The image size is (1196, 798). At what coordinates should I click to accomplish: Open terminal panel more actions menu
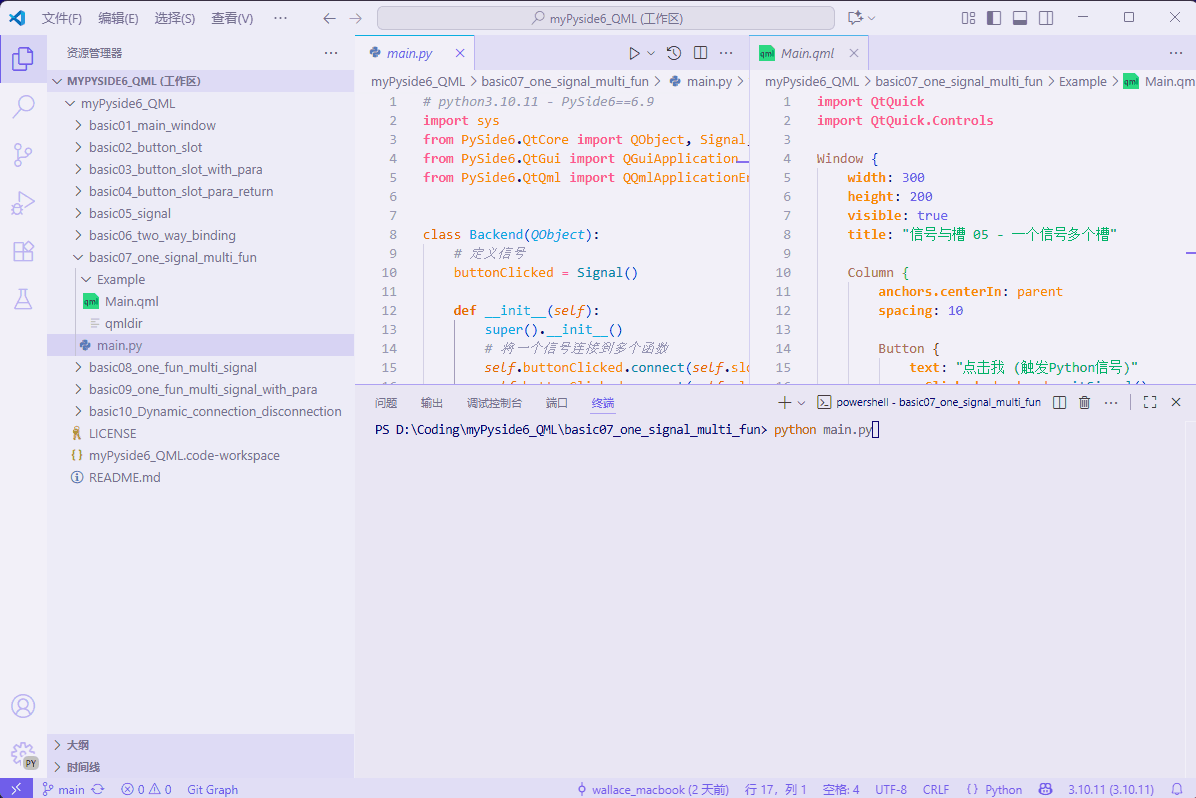point(1111,402)
